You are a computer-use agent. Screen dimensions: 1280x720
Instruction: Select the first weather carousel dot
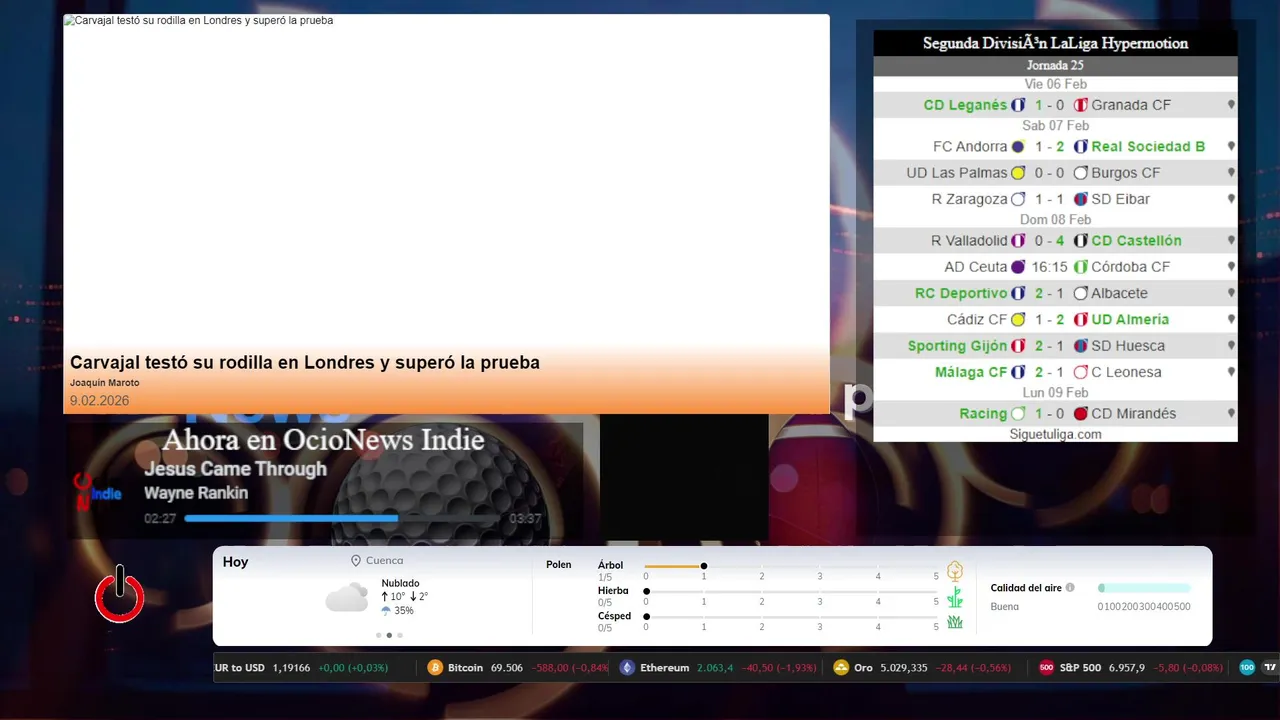(378, 635)
